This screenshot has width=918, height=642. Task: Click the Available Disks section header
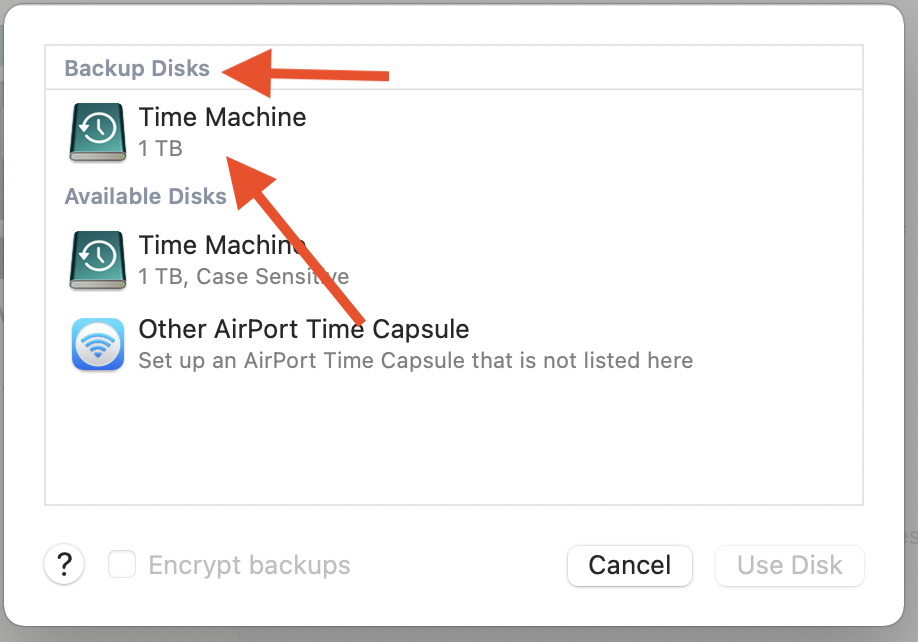[x=145, y=196]
